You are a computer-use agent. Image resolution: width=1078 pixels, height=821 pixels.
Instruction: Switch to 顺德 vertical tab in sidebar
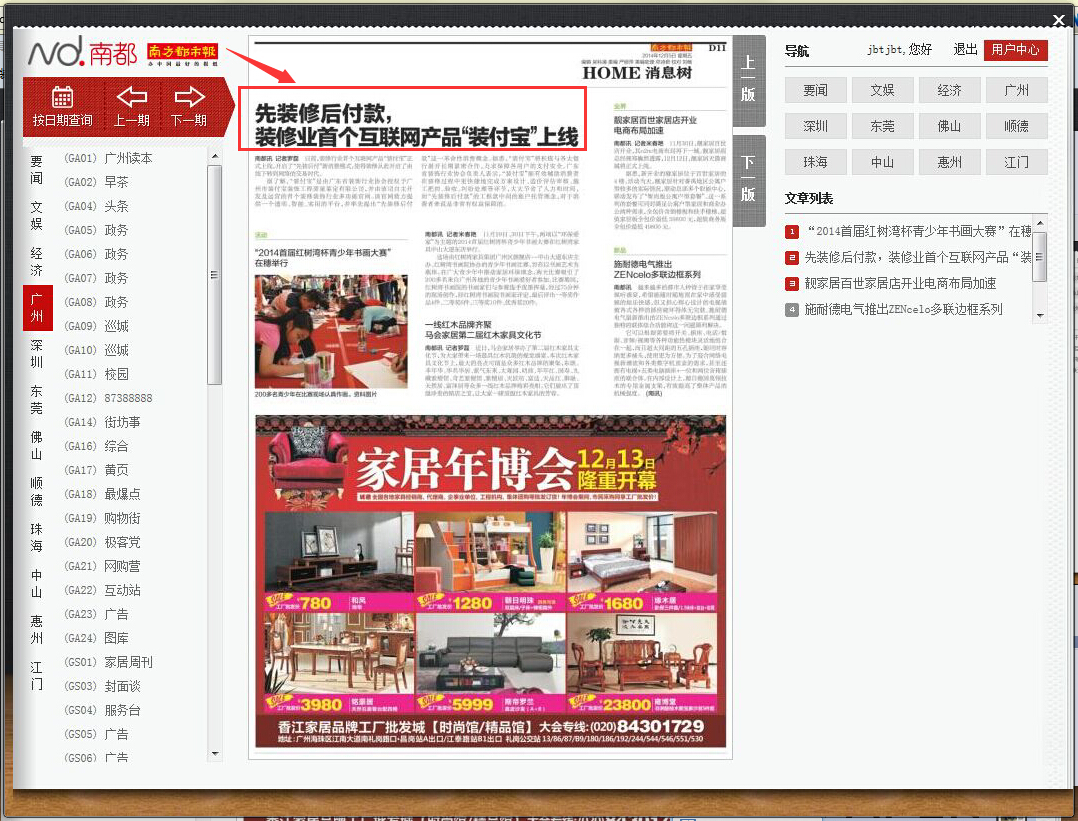pyautogui.click(x=36, y=492)
